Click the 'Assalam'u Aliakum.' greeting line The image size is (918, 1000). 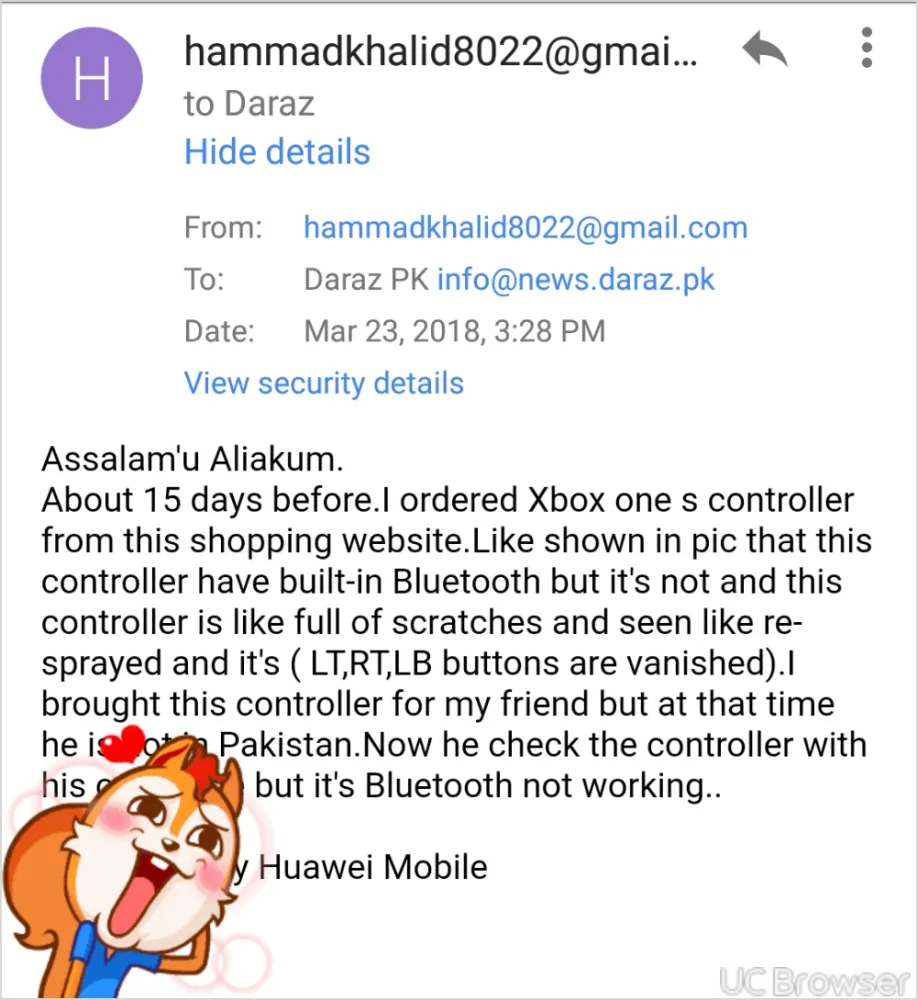click(193, 459)
